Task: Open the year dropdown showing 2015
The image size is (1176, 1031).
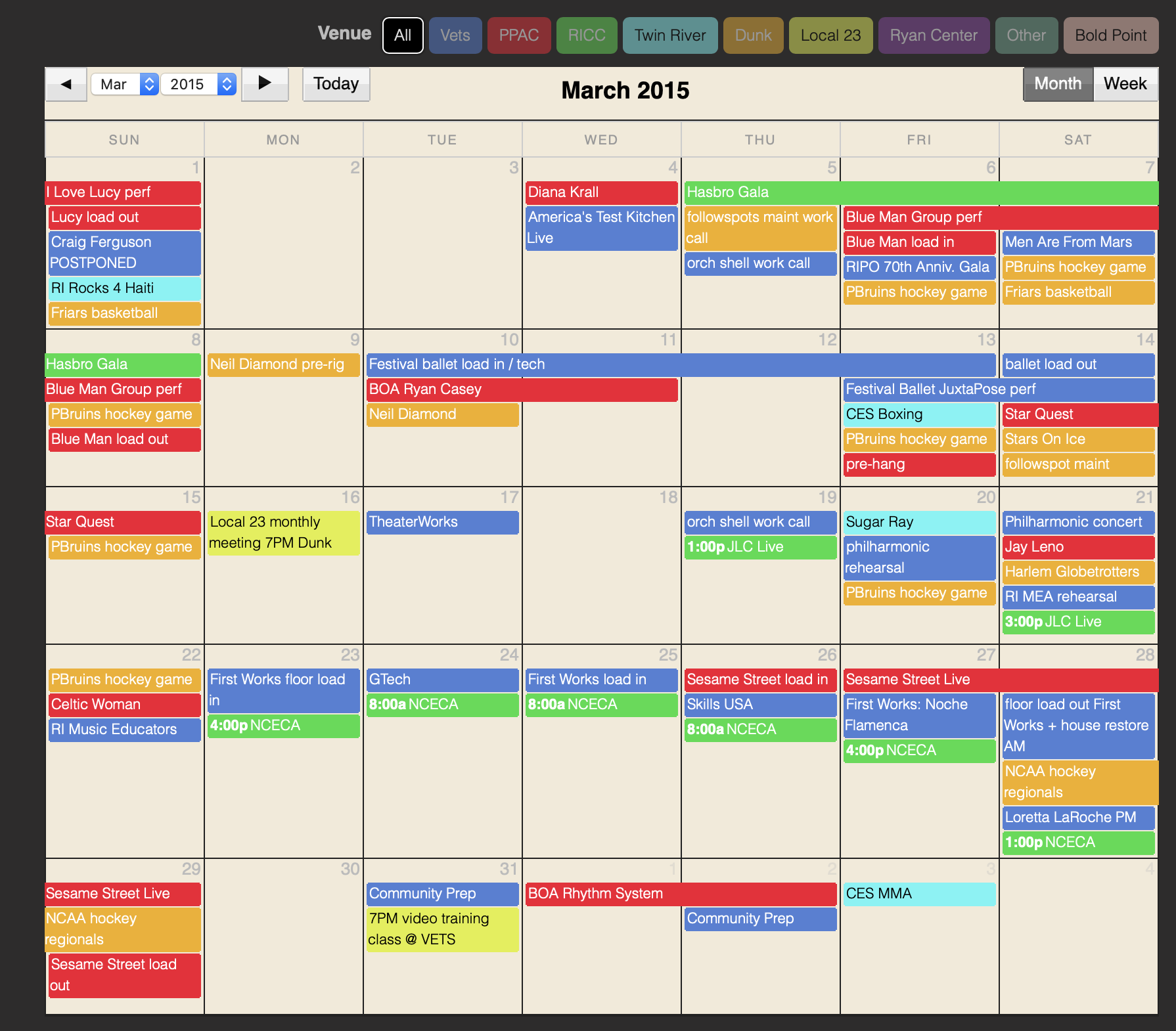Action: point(198,84)
